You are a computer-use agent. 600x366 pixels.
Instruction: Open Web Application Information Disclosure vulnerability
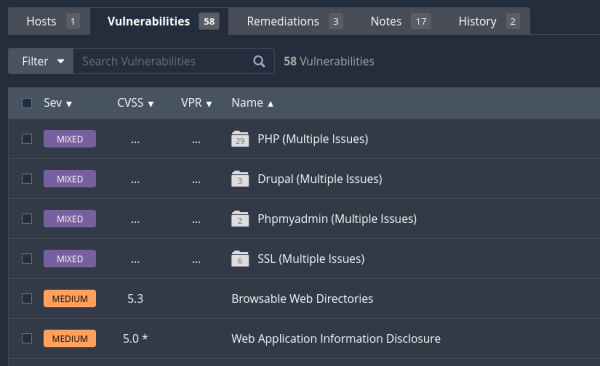[336, 338]
